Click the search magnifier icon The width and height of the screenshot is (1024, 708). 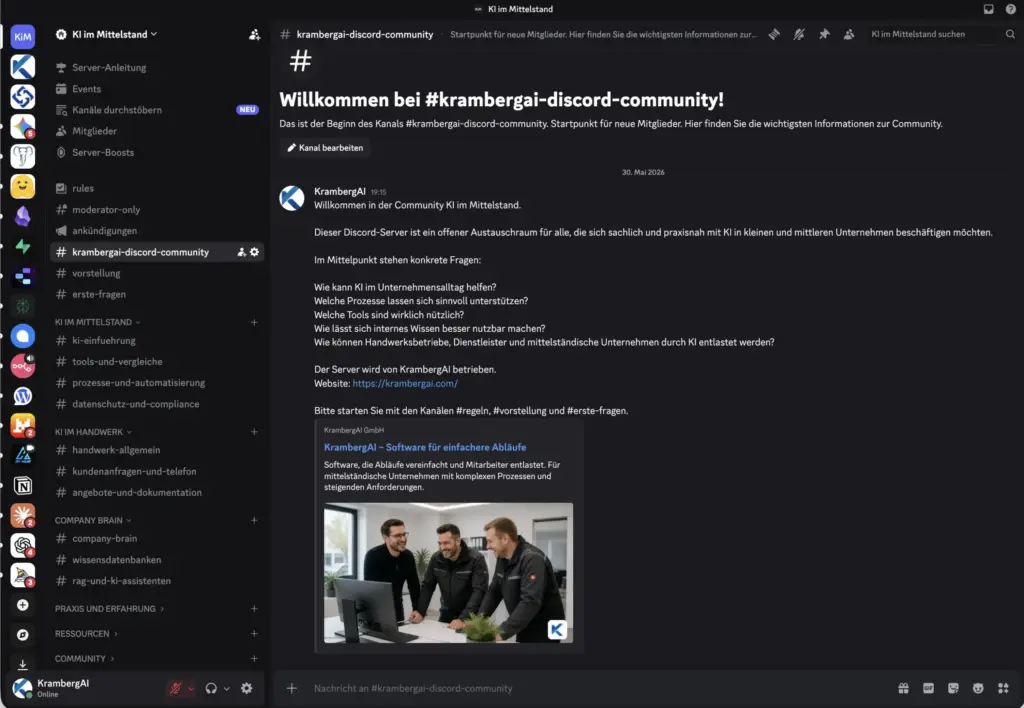1010,35
